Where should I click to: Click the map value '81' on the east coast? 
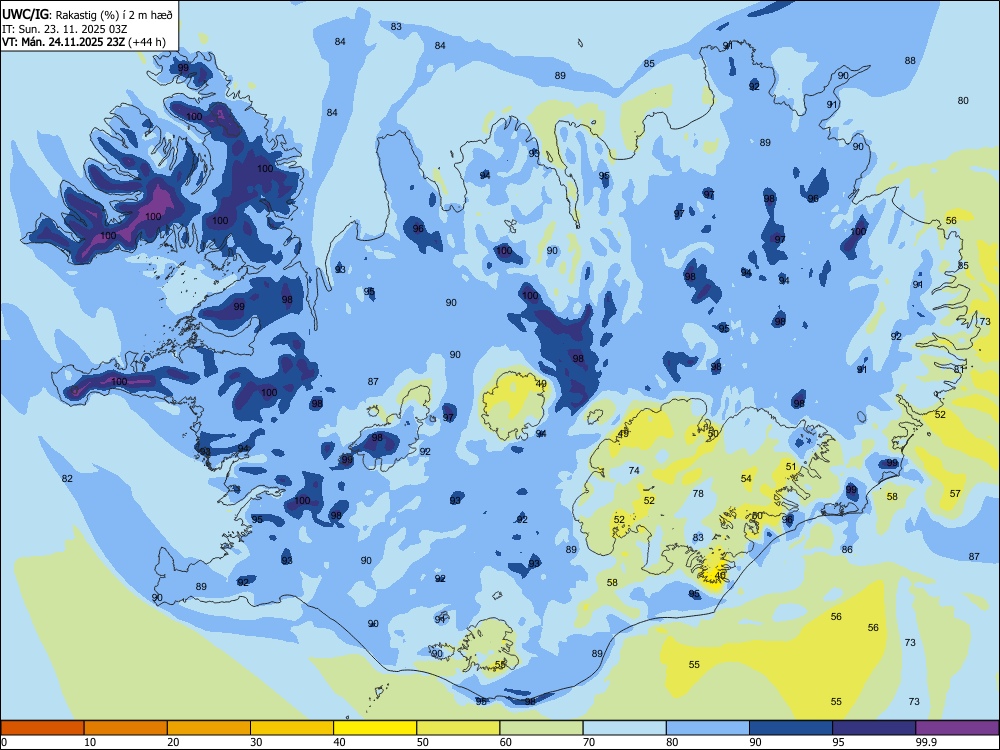point(959,369)
